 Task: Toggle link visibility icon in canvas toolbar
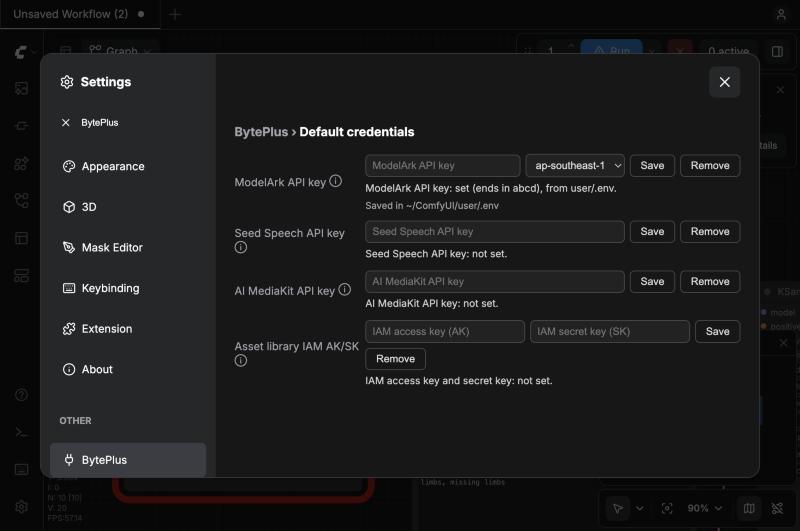point(777,508)
